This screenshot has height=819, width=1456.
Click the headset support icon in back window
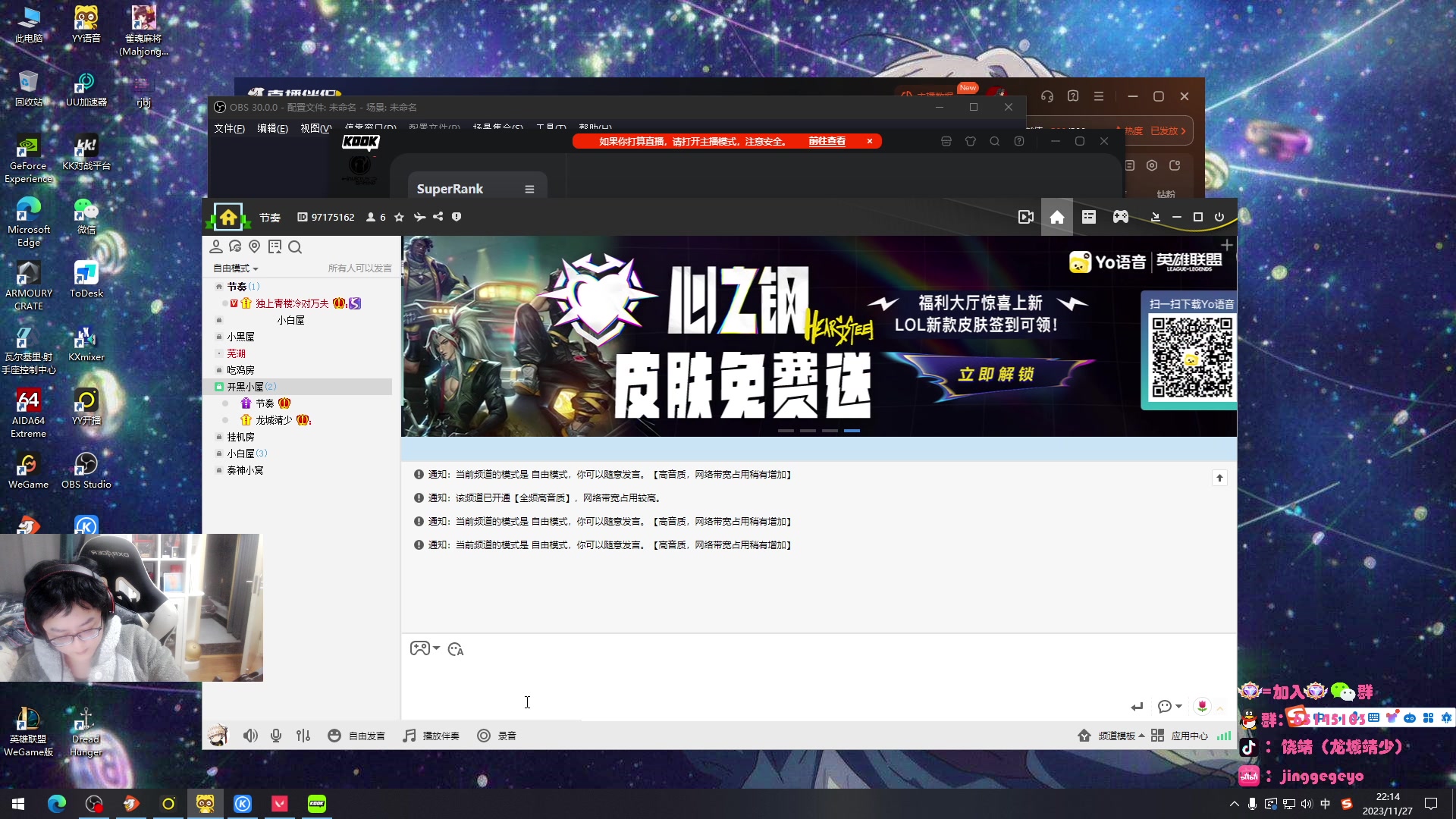1047,96
